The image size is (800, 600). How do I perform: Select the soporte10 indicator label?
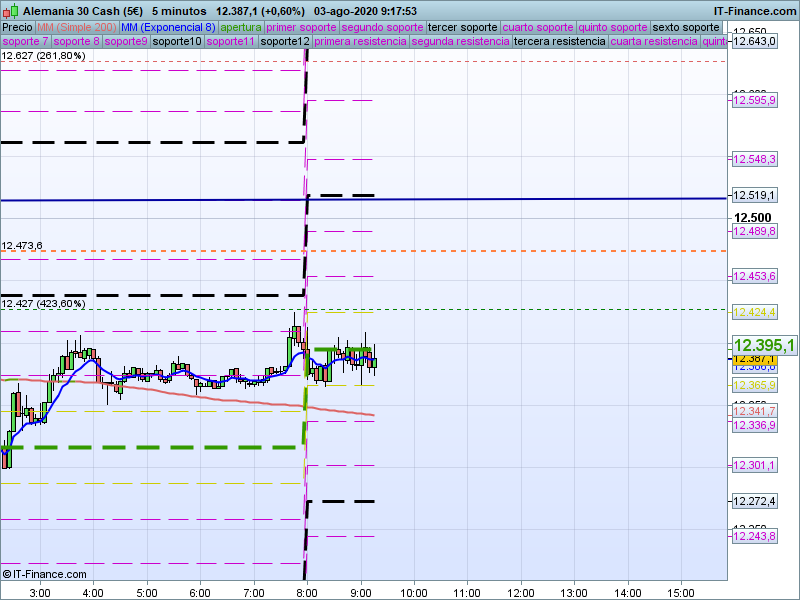pyautogui.click(x=179, y=42)
